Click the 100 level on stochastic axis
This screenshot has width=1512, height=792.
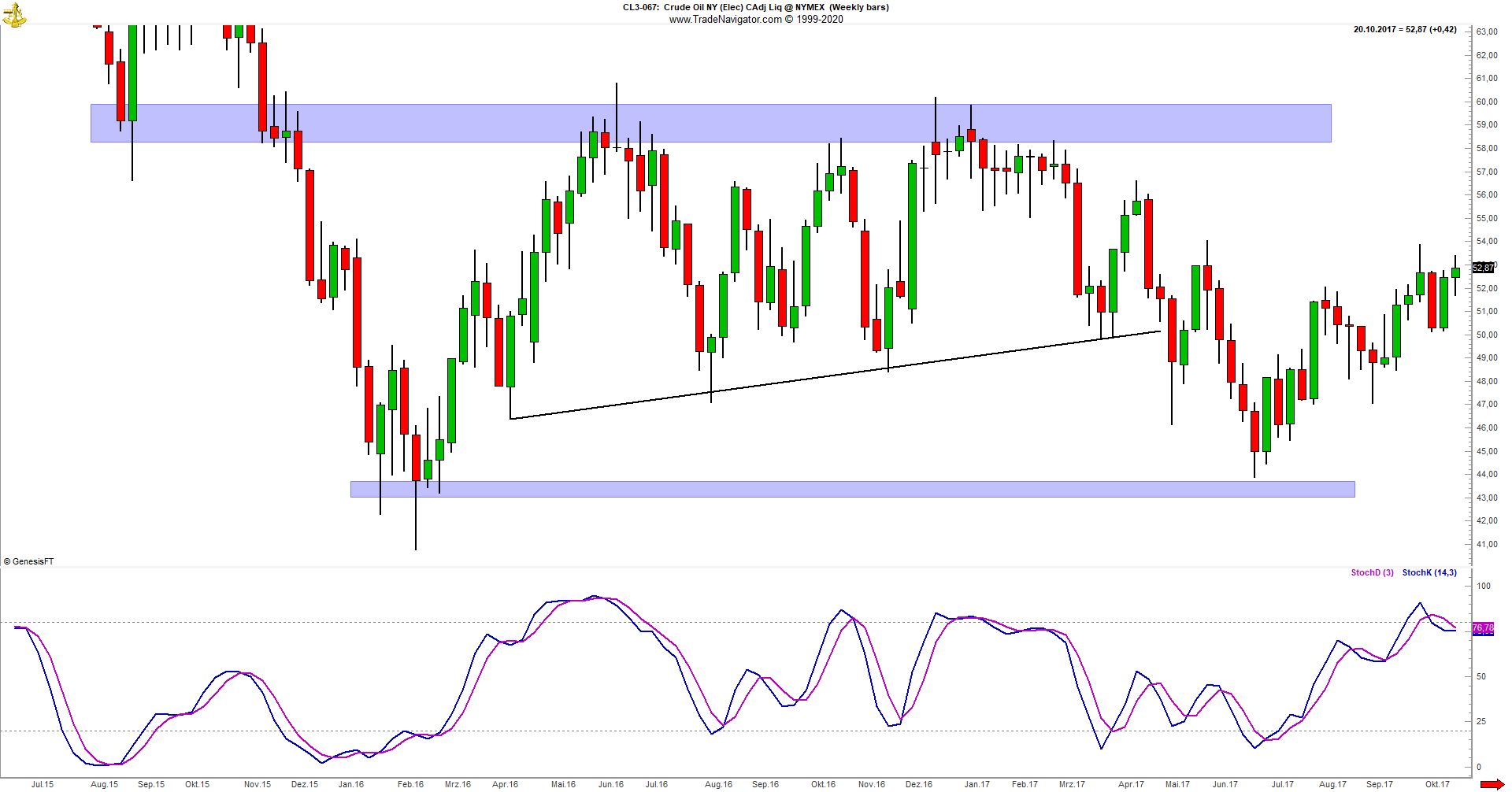1484,586
